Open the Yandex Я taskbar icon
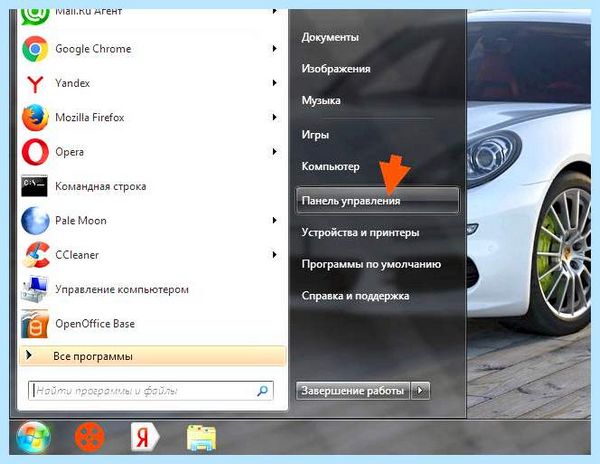Image resolution: width=600 pixels, height=464 pixels. click(x=145, y=437)
